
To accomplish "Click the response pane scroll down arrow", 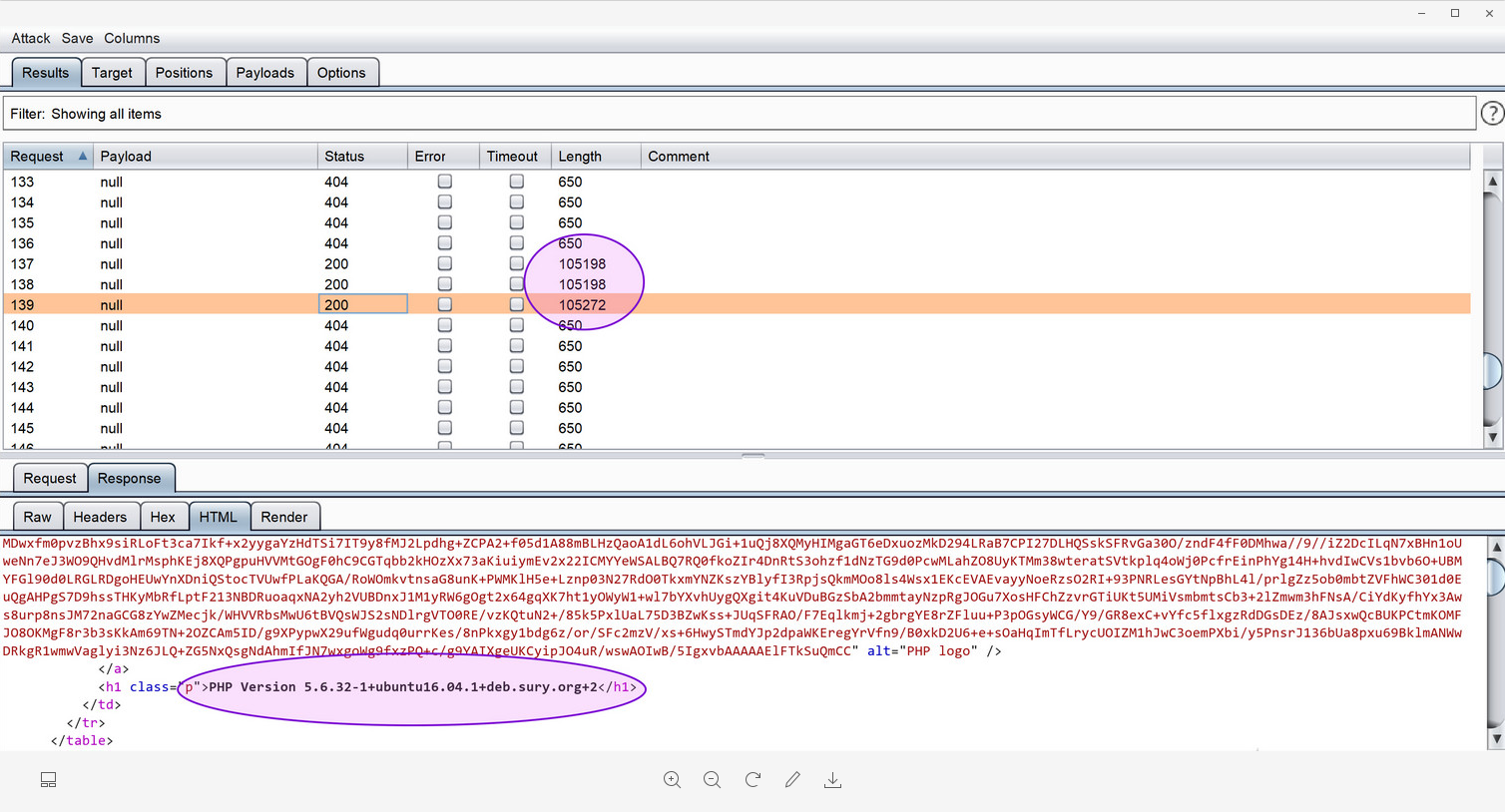I will [1496, 739].
